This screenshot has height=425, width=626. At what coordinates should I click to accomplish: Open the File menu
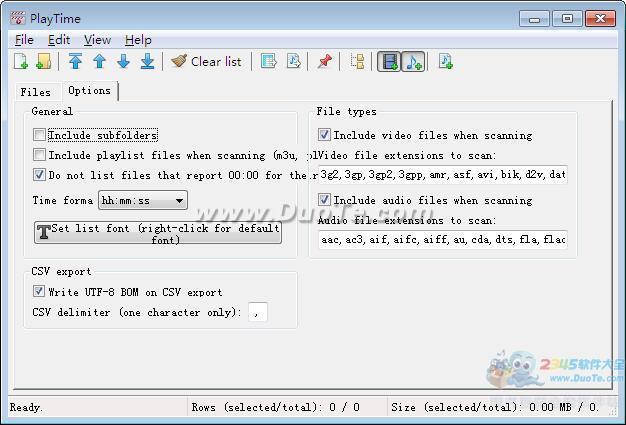point(24,40)
